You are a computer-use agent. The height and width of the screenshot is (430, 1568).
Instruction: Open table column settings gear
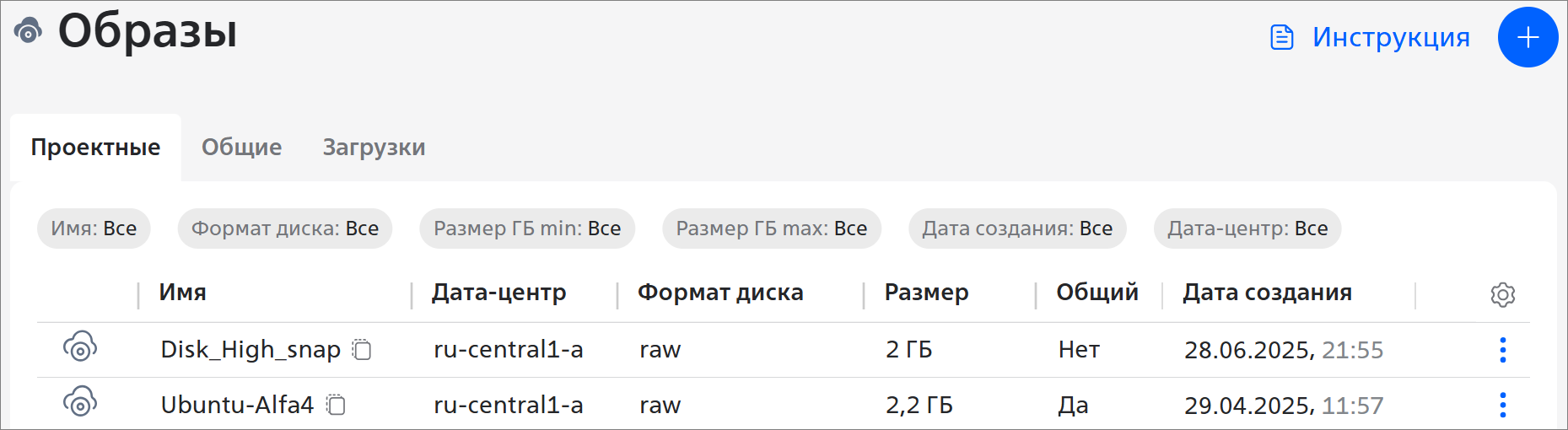pyautogui.click(x=1502, y=294)
